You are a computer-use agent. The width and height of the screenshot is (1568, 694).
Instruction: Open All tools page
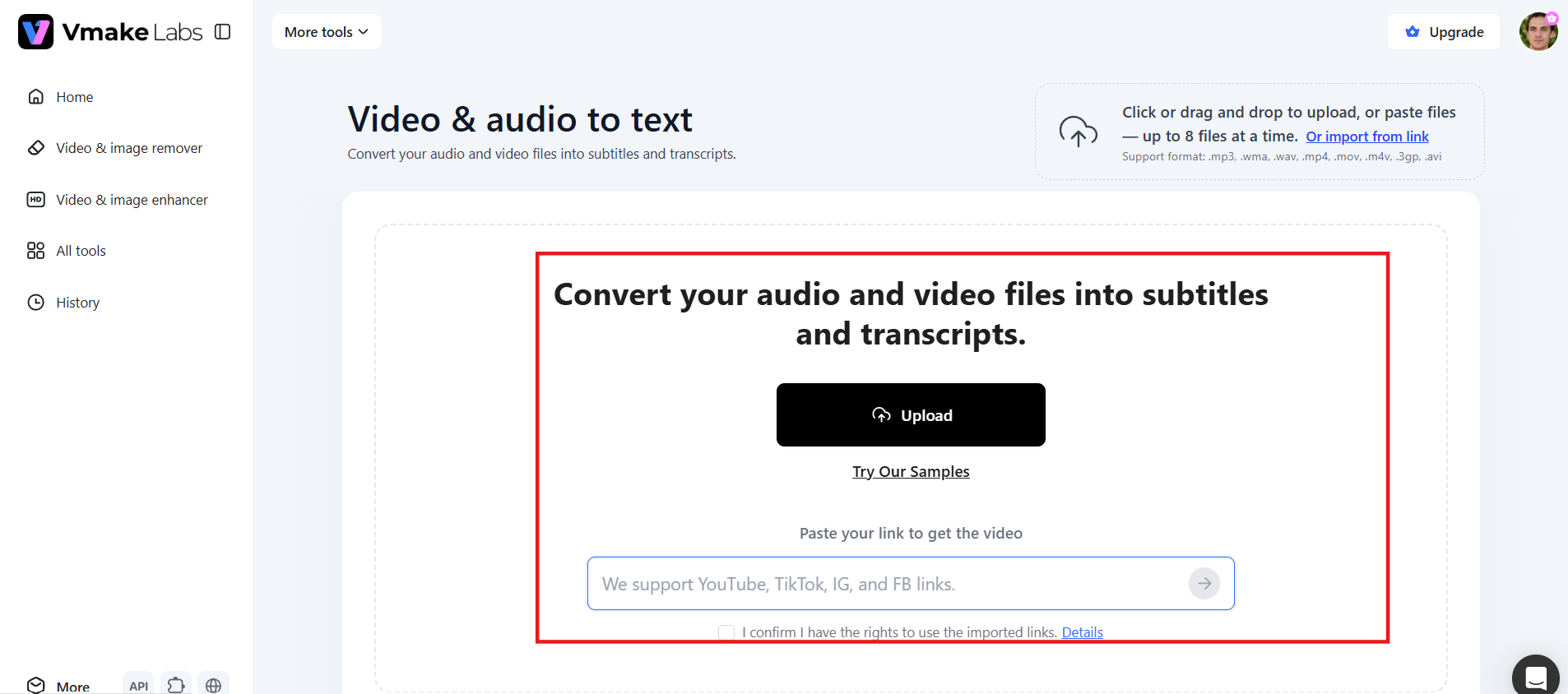pyautogui.click(x=67, y=251)
